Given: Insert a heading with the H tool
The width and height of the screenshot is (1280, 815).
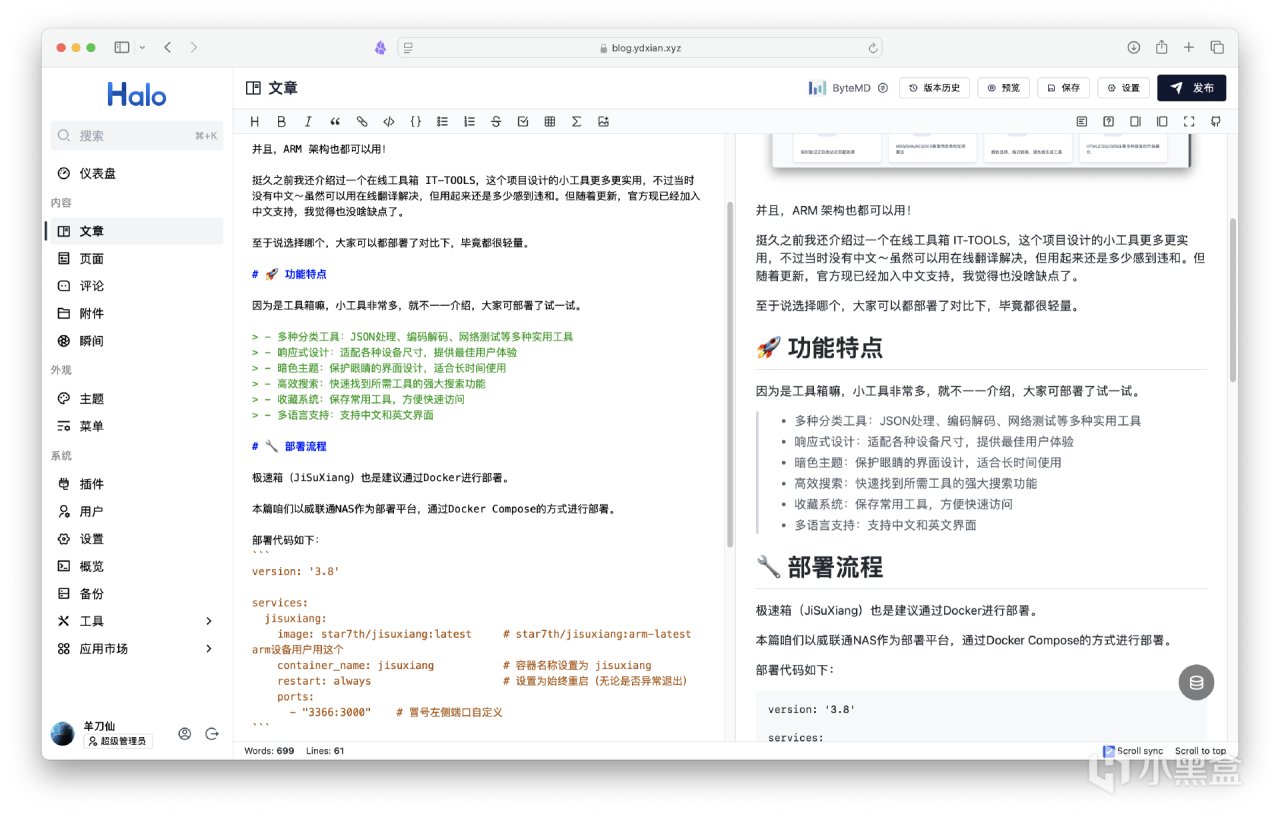Looking at the screenshot, I should pyautogui.click(x=254, y=122).
